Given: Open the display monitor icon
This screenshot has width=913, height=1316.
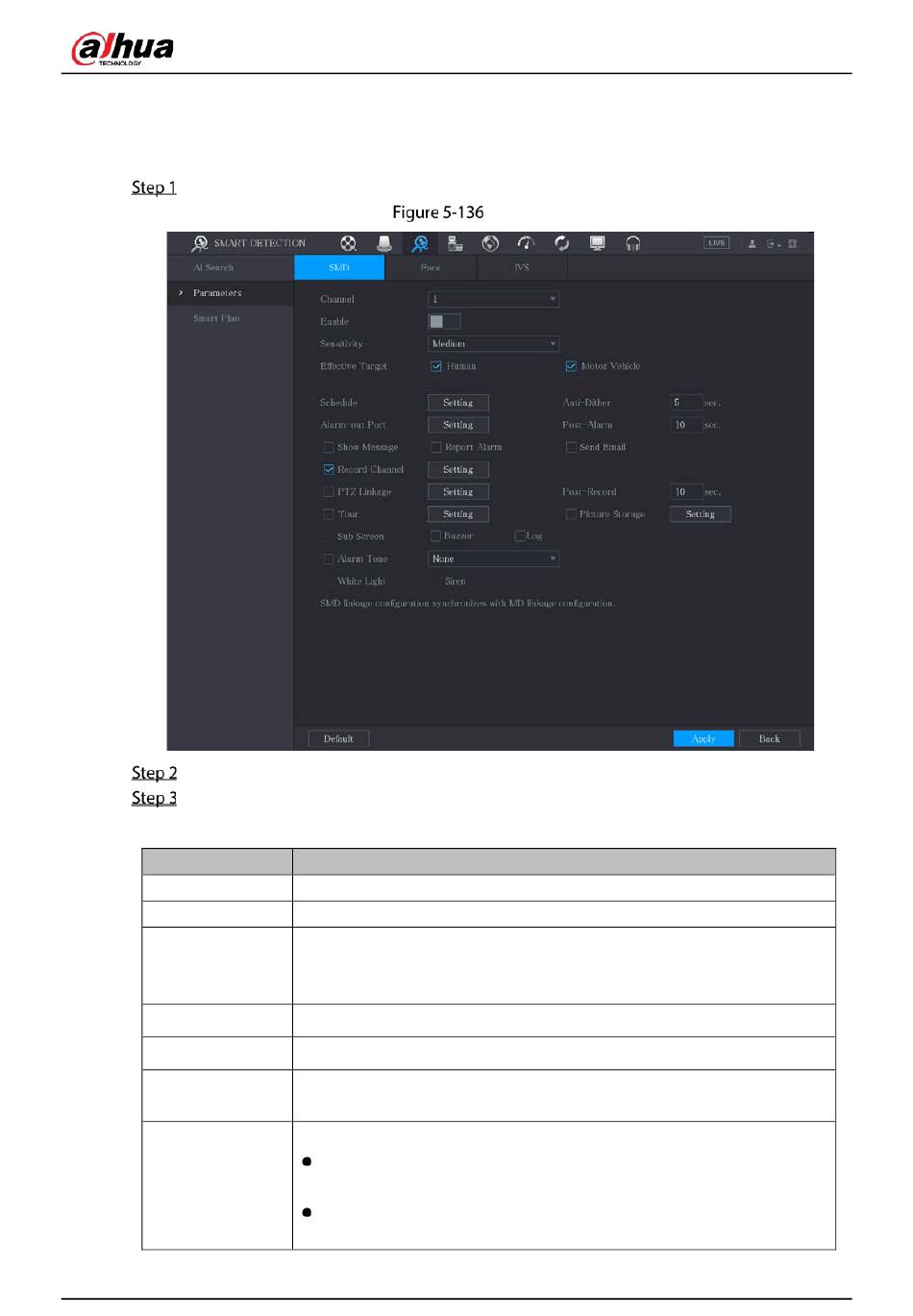Looking at the screenshot, I should coord(597,243).
